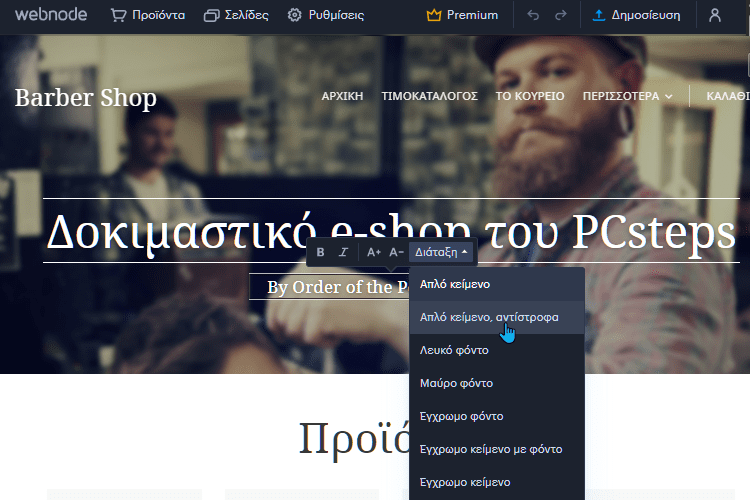Select Απλό κείμενο, αντίστροφα option
Screen dimensions: 750x500
click(x=497, y=317)
